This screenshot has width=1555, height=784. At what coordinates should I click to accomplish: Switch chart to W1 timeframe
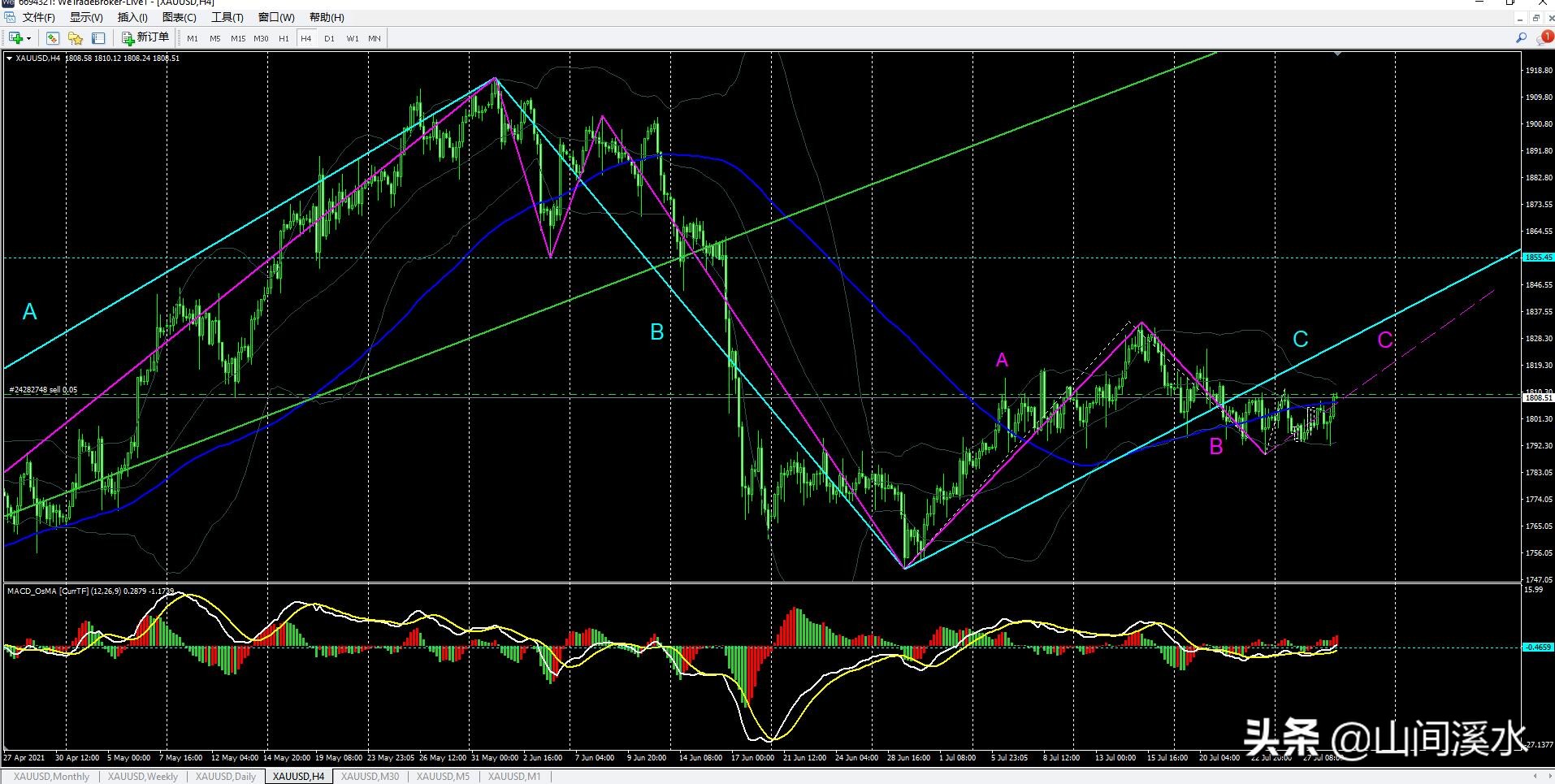click(x=353, y=38)
